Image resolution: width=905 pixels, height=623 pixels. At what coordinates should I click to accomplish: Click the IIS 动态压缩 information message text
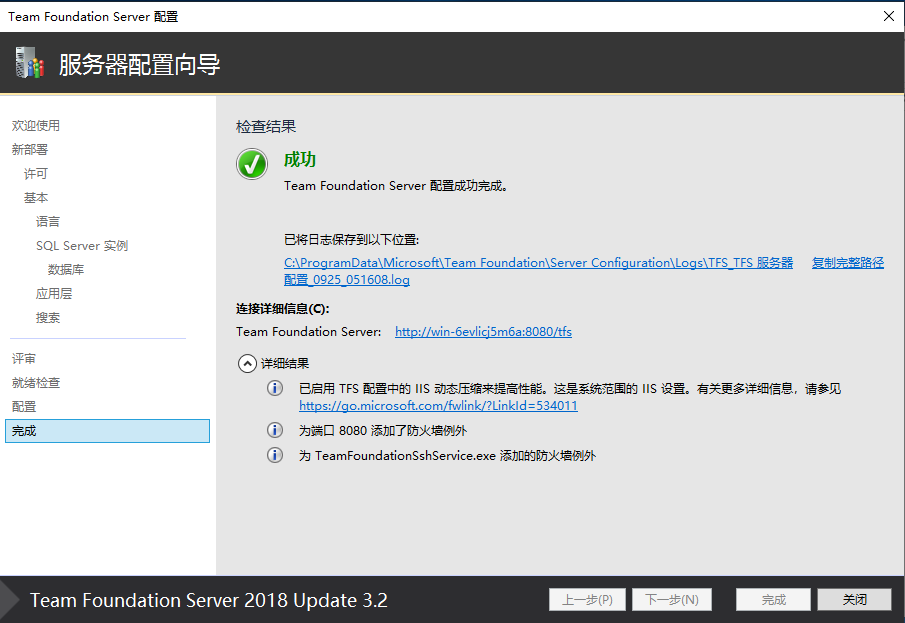pos(570,389)
